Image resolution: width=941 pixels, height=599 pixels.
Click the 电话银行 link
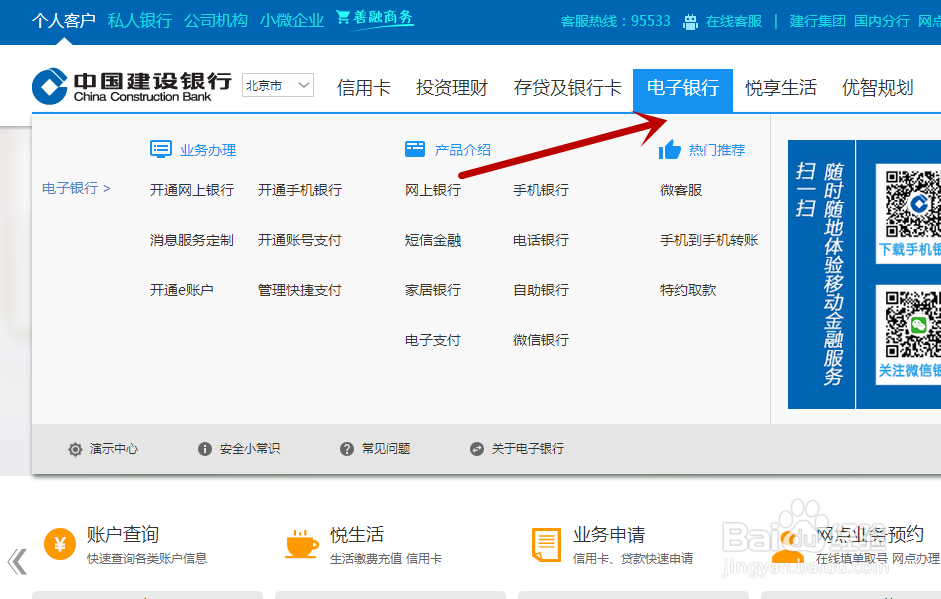click(541, 240)
